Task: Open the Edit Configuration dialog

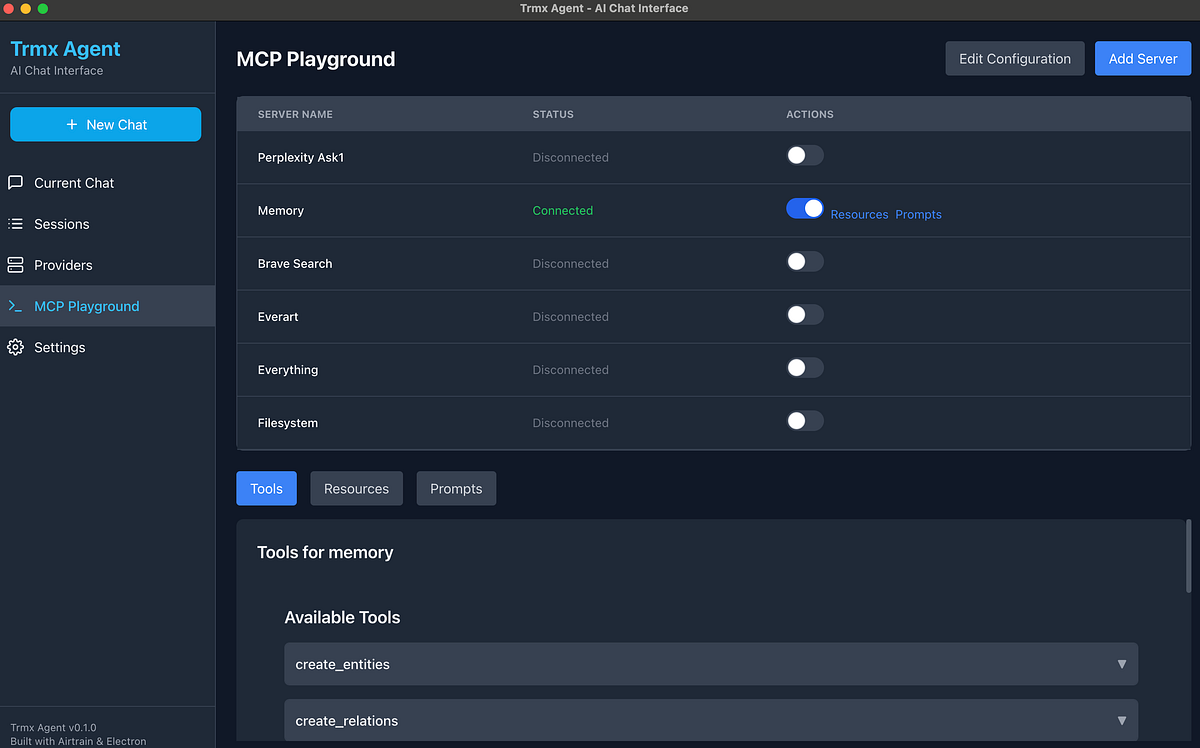Action: pyautogui.click(x=1014, y=58)
